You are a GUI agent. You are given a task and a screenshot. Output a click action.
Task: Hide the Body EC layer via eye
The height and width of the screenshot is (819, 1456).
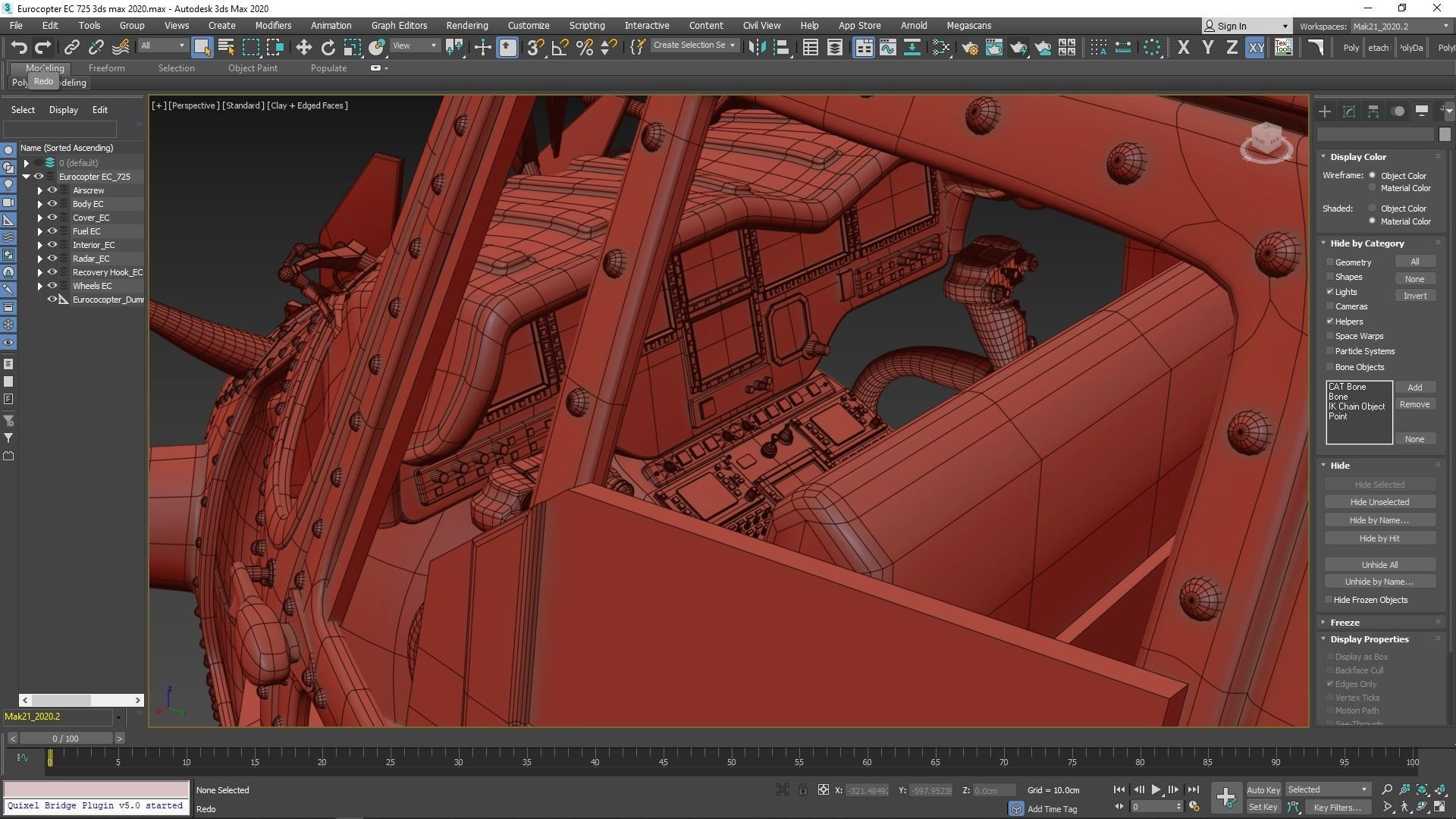(x=52, y=204)
